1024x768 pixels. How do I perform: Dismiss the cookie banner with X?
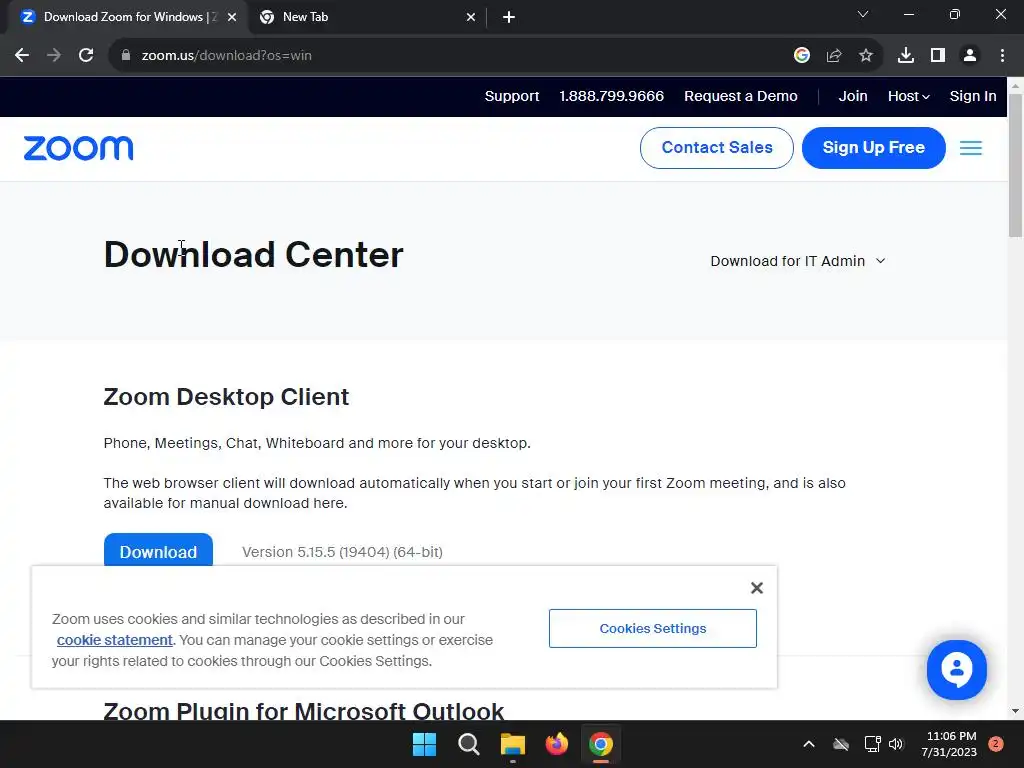click(x=757, y=588)
